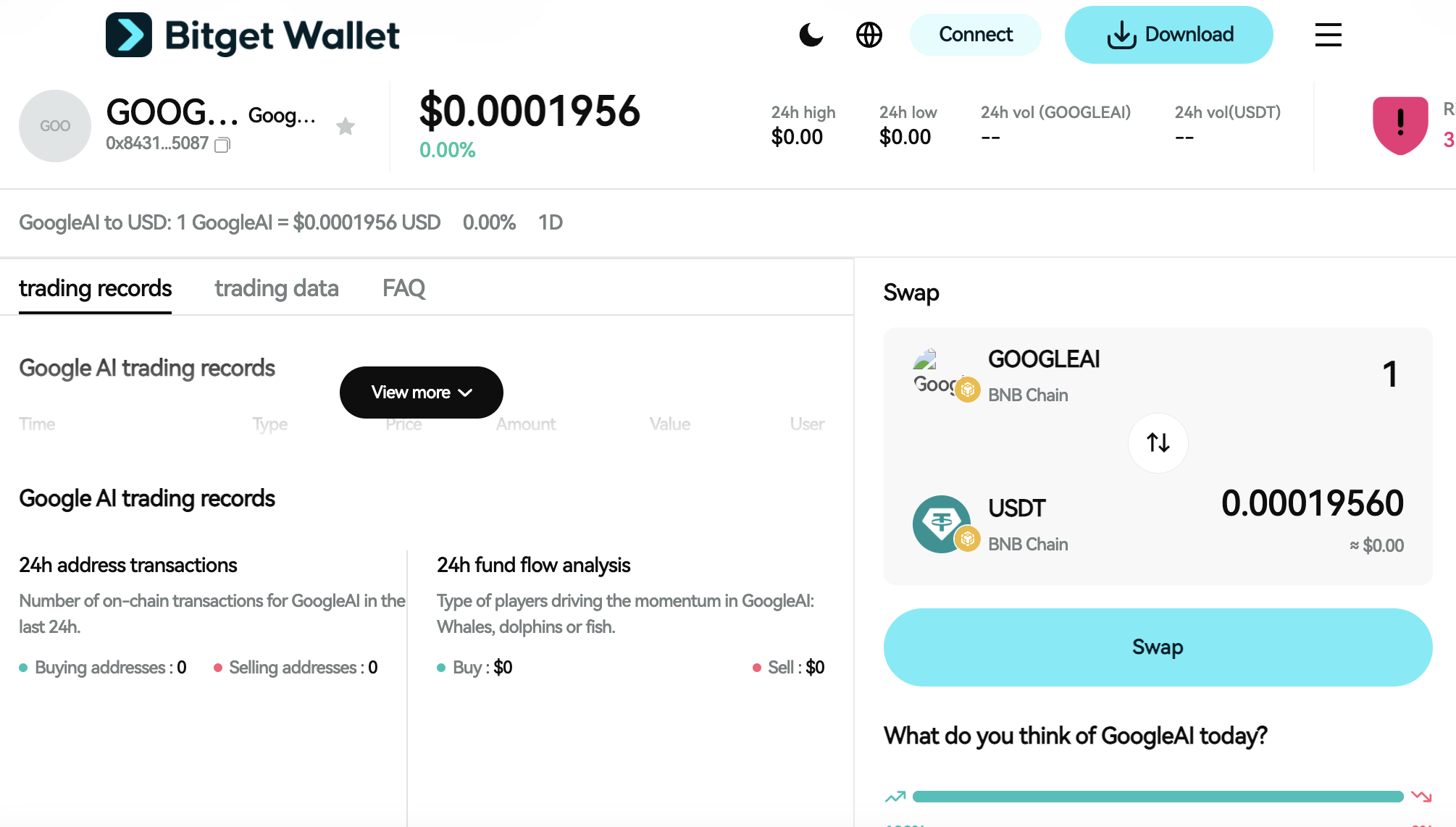Reverse swap direction with the arrows icon
1456x827 pixels.
pos(1158,442)
